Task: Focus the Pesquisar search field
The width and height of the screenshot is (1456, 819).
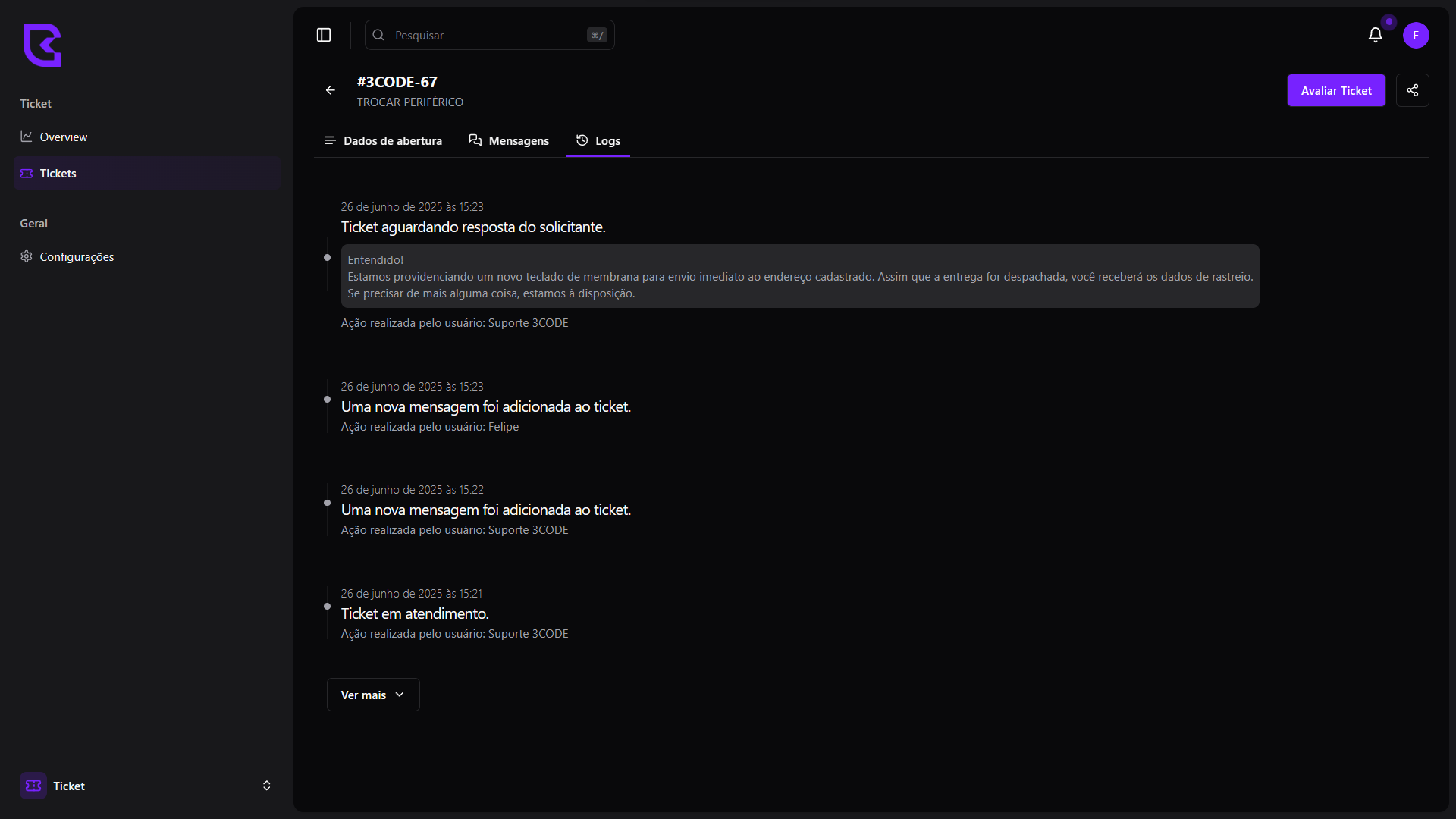Action: click(x=485, y=35)
